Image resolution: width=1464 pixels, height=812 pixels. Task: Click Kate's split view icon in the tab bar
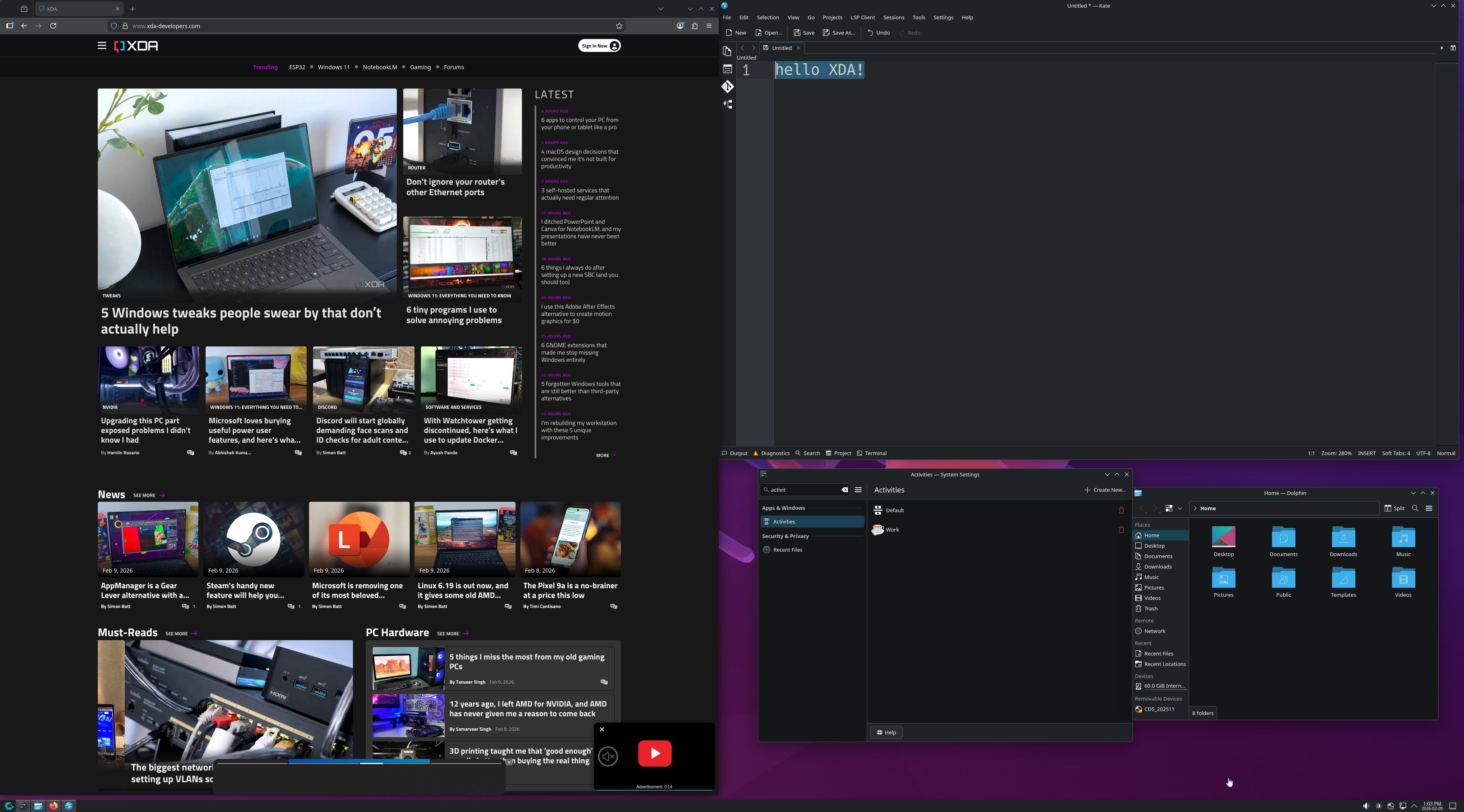click(x=1453, y=48)
